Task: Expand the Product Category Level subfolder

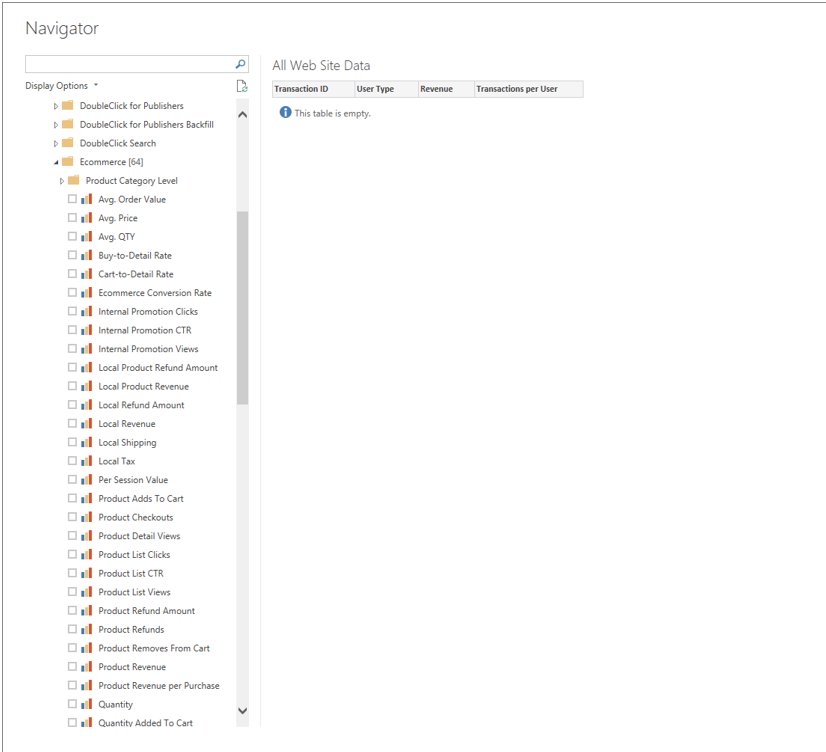Action: (62, 181)
